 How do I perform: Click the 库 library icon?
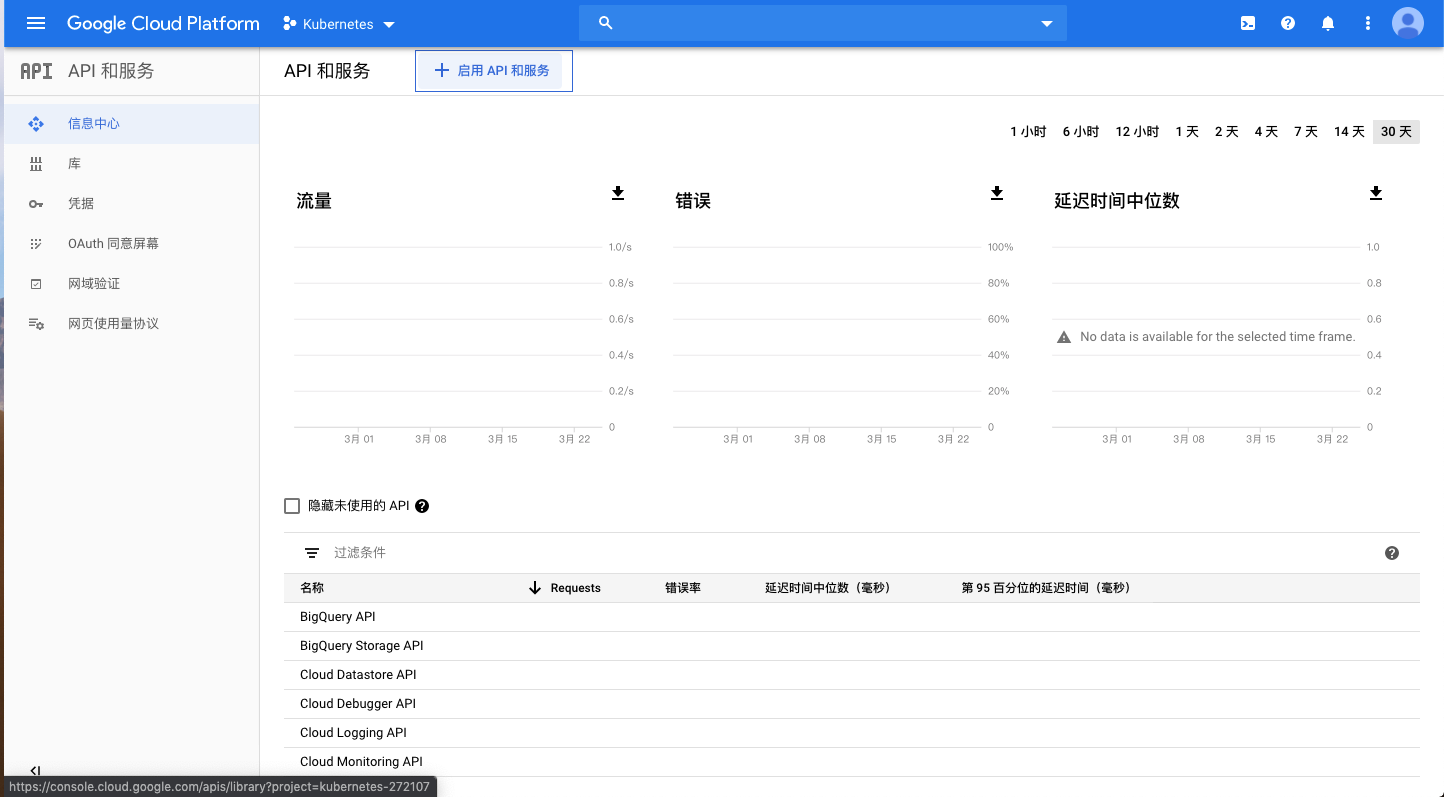36,164
